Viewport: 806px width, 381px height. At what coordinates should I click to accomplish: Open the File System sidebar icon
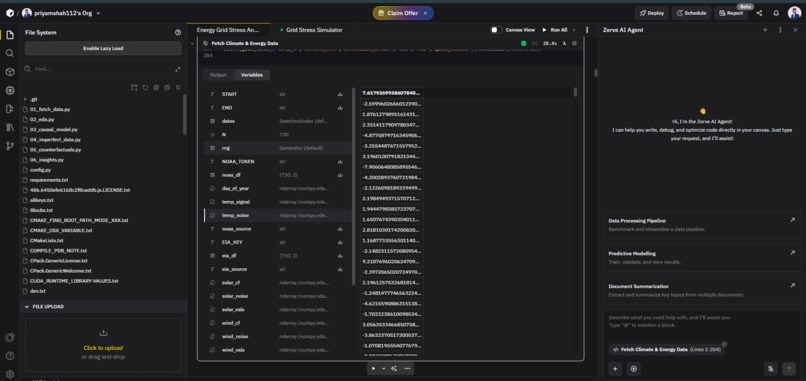[x=10, y=35]
